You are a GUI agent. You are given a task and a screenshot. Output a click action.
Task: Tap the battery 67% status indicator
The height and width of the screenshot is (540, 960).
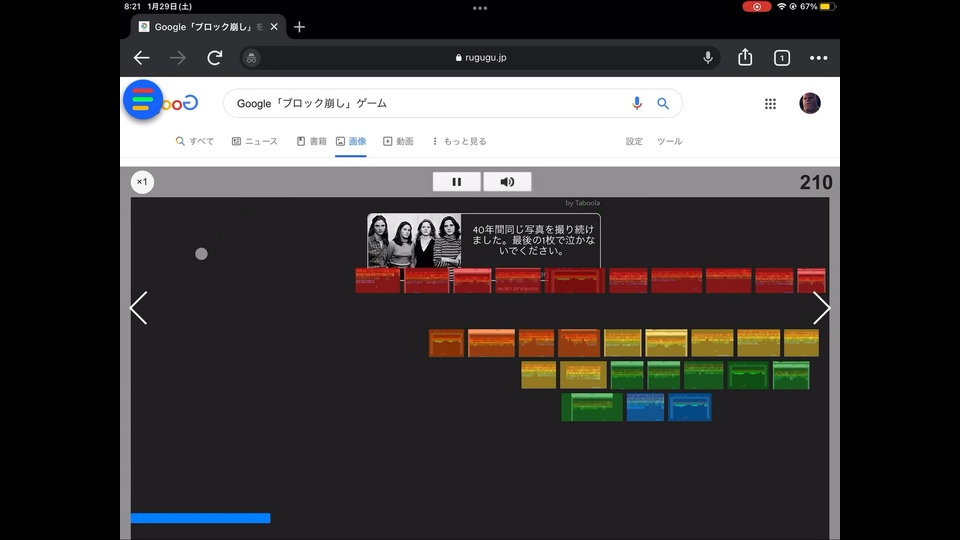pyautogui.click(x=818, y=7)
